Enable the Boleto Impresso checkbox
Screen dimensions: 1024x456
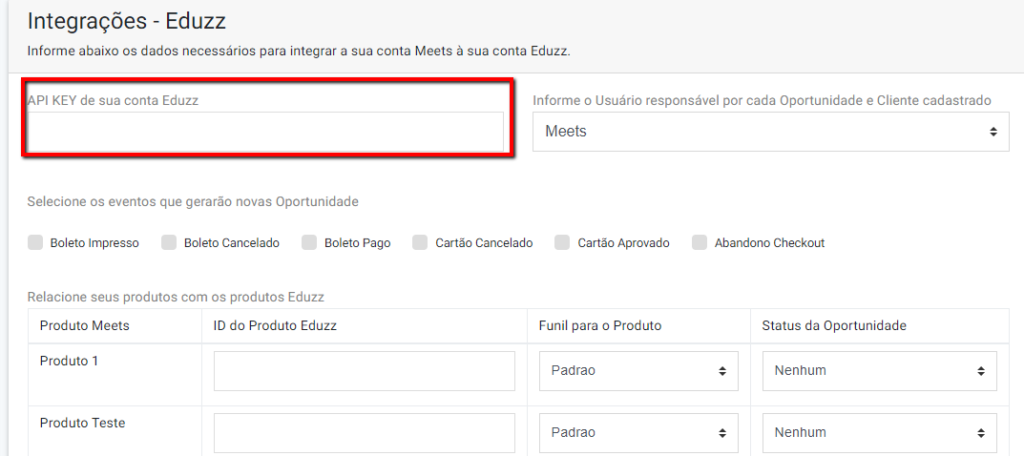pos(35,243)
